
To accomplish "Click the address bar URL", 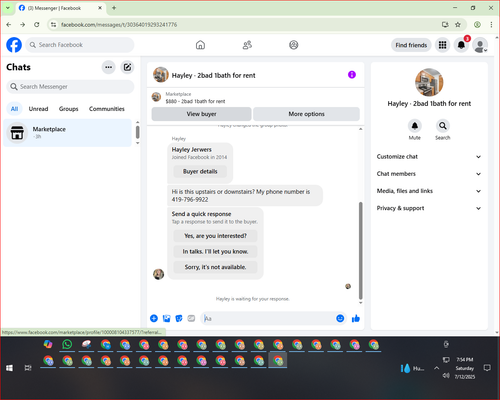I will tap(119, 25).
